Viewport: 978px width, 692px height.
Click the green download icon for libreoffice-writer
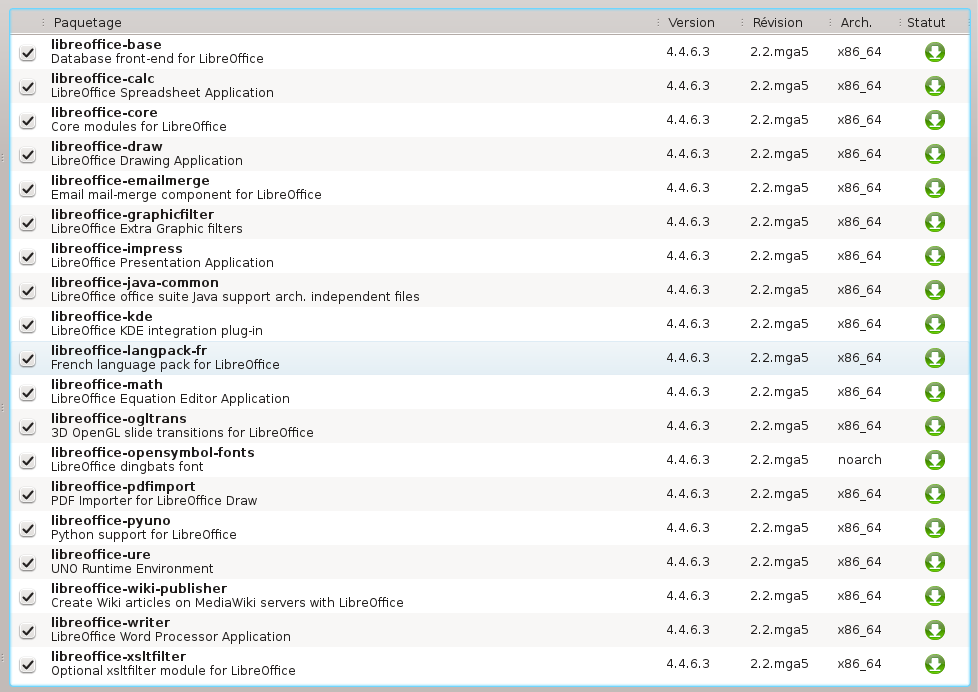coord(934,630)
